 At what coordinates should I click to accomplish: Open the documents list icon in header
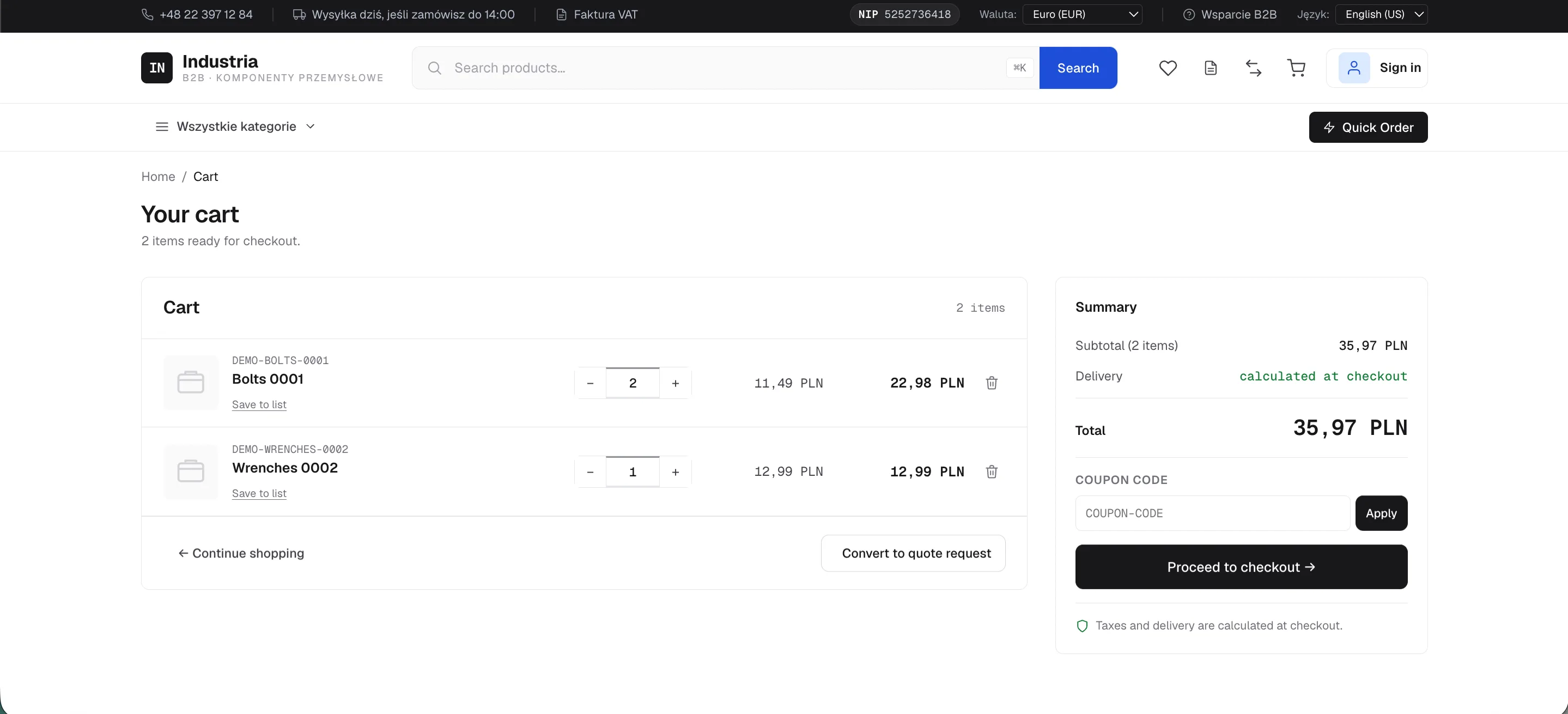click(1211, 68)
